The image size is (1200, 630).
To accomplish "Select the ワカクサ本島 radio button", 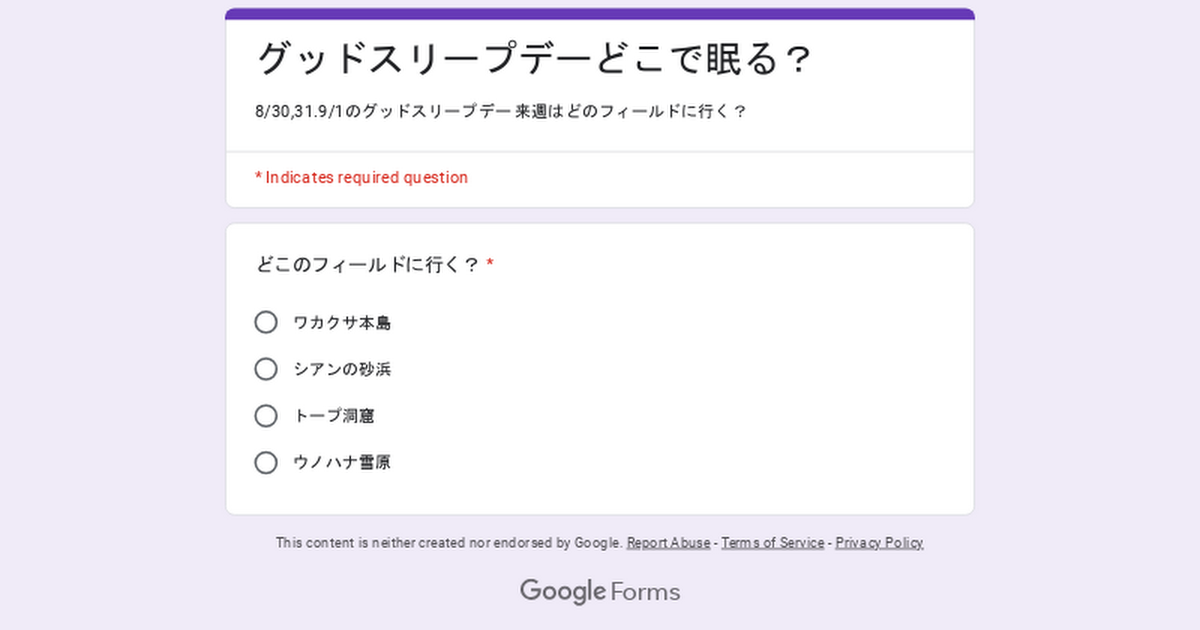I will [x=266, y=322].
